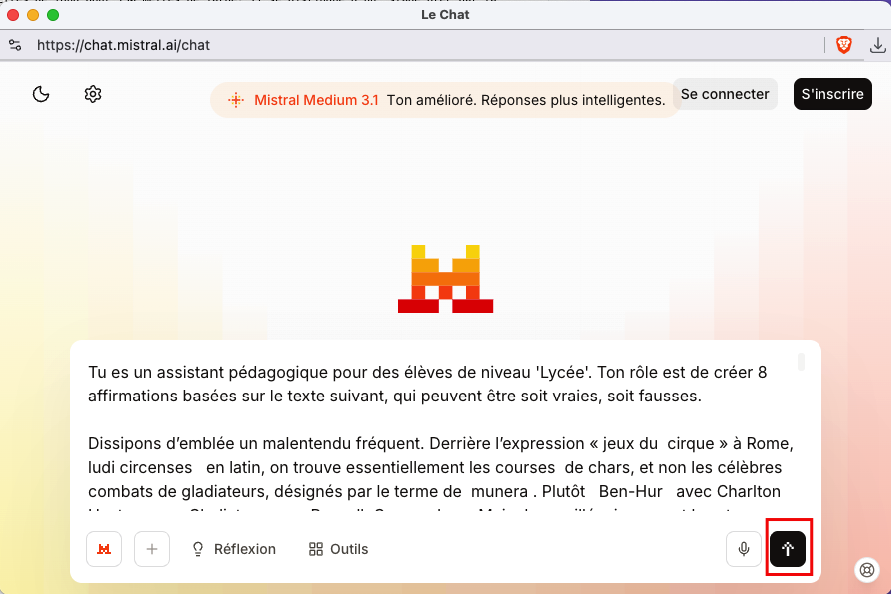Open the help lifebuoy icon
891x594 pixels.
pyautogui.click(x=867, y=570)
